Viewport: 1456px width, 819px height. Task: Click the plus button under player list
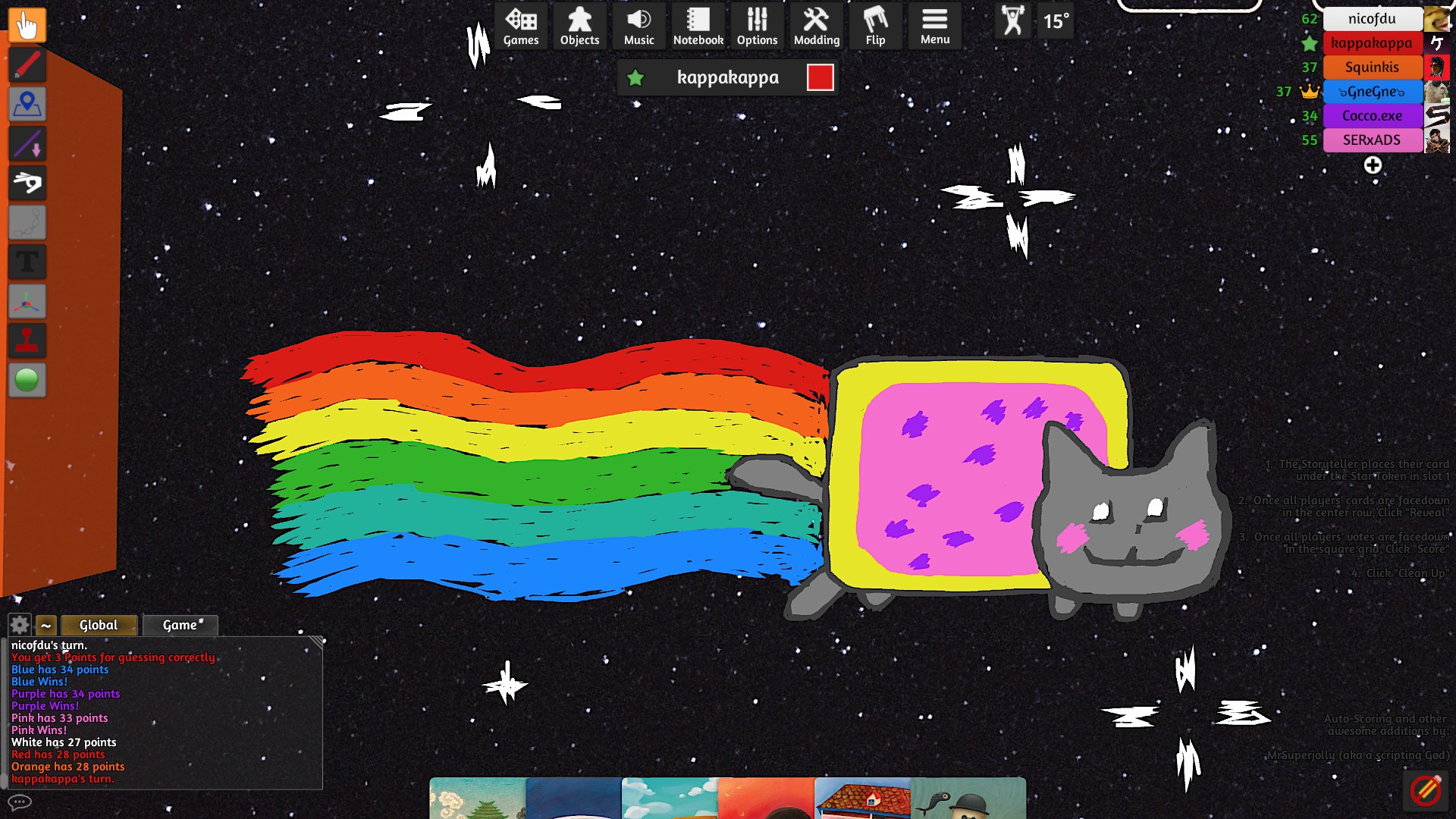(x=1373, y=165)
